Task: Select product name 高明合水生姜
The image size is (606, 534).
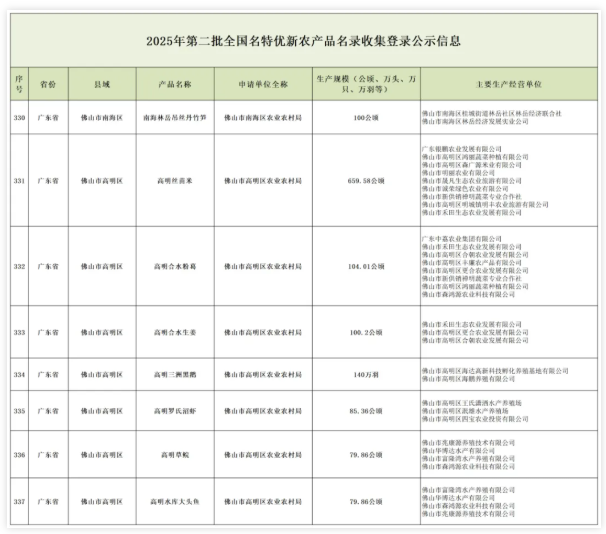Action: 176,332
